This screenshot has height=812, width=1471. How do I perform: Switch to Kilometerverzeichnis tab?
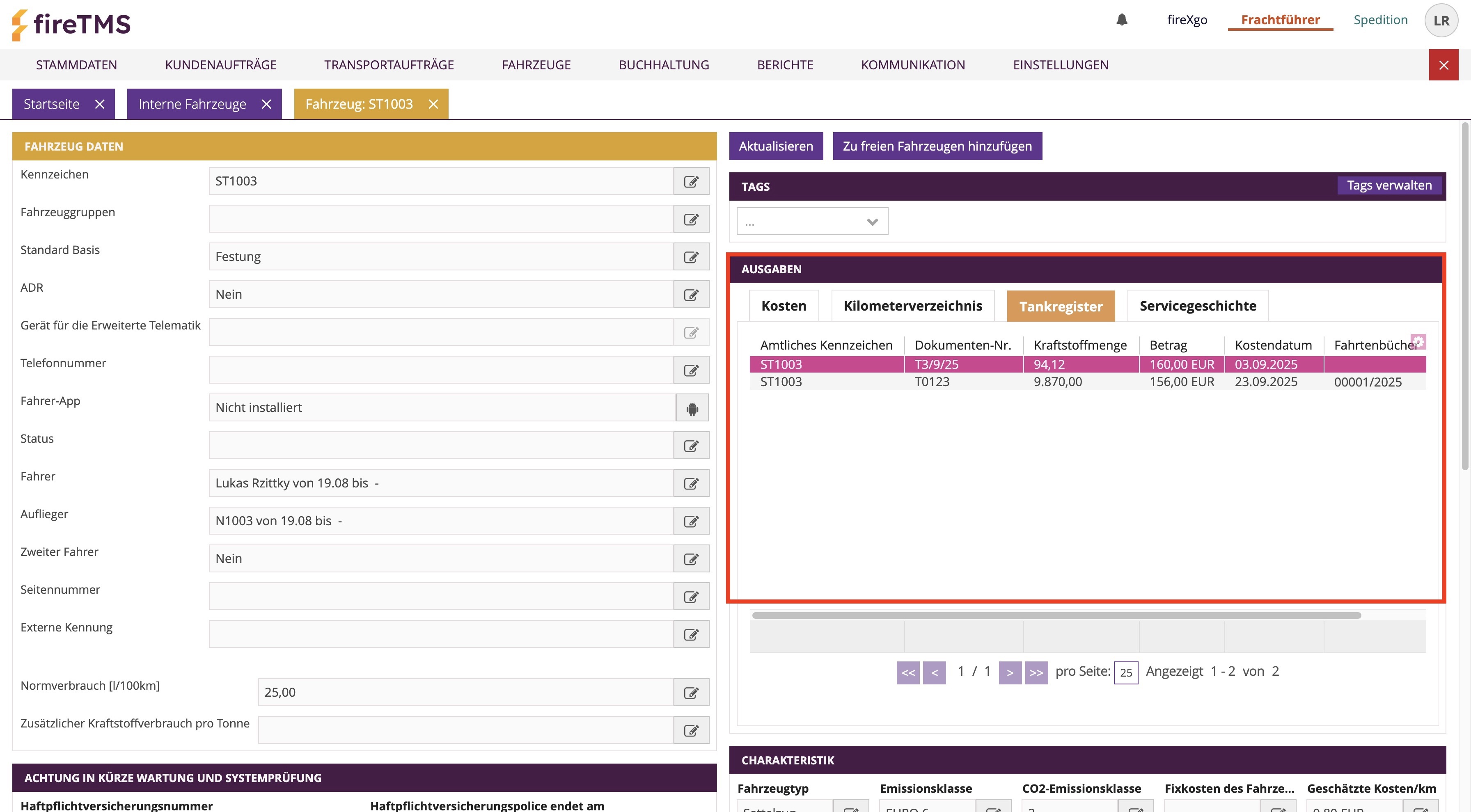[912, 306]
